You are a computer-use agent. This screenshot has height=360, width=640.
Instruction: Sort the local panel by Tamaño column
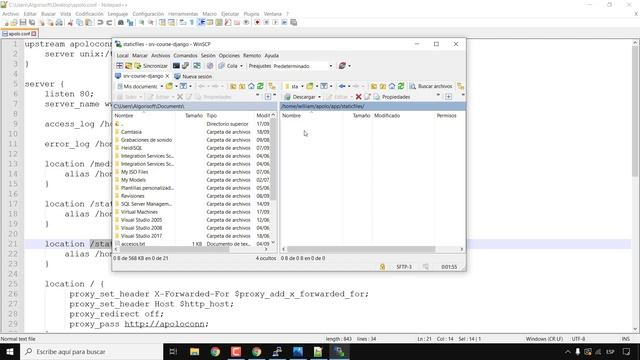pos(193,116)
